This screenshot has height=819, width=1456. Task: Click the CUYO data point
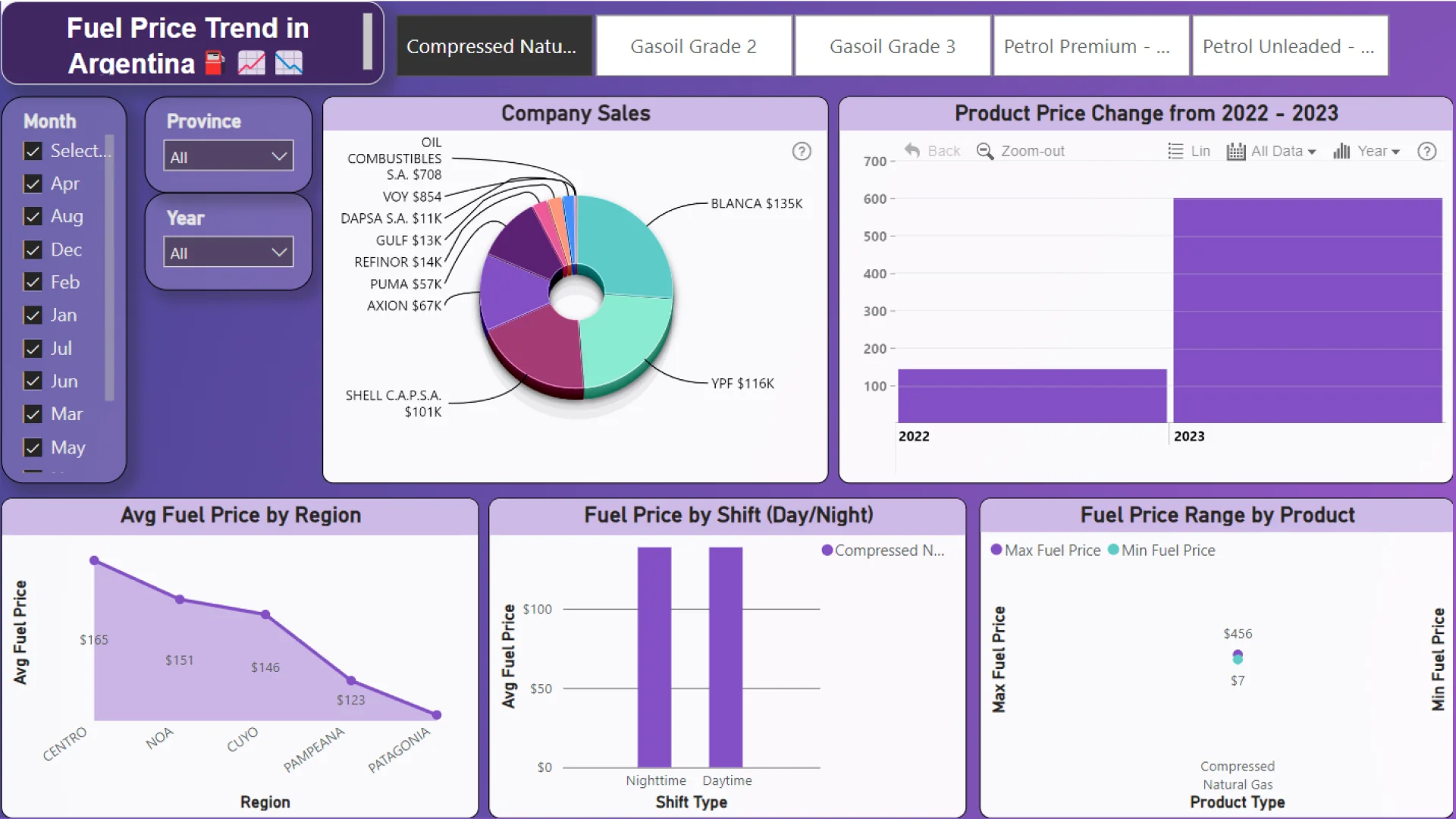(265, 614)
